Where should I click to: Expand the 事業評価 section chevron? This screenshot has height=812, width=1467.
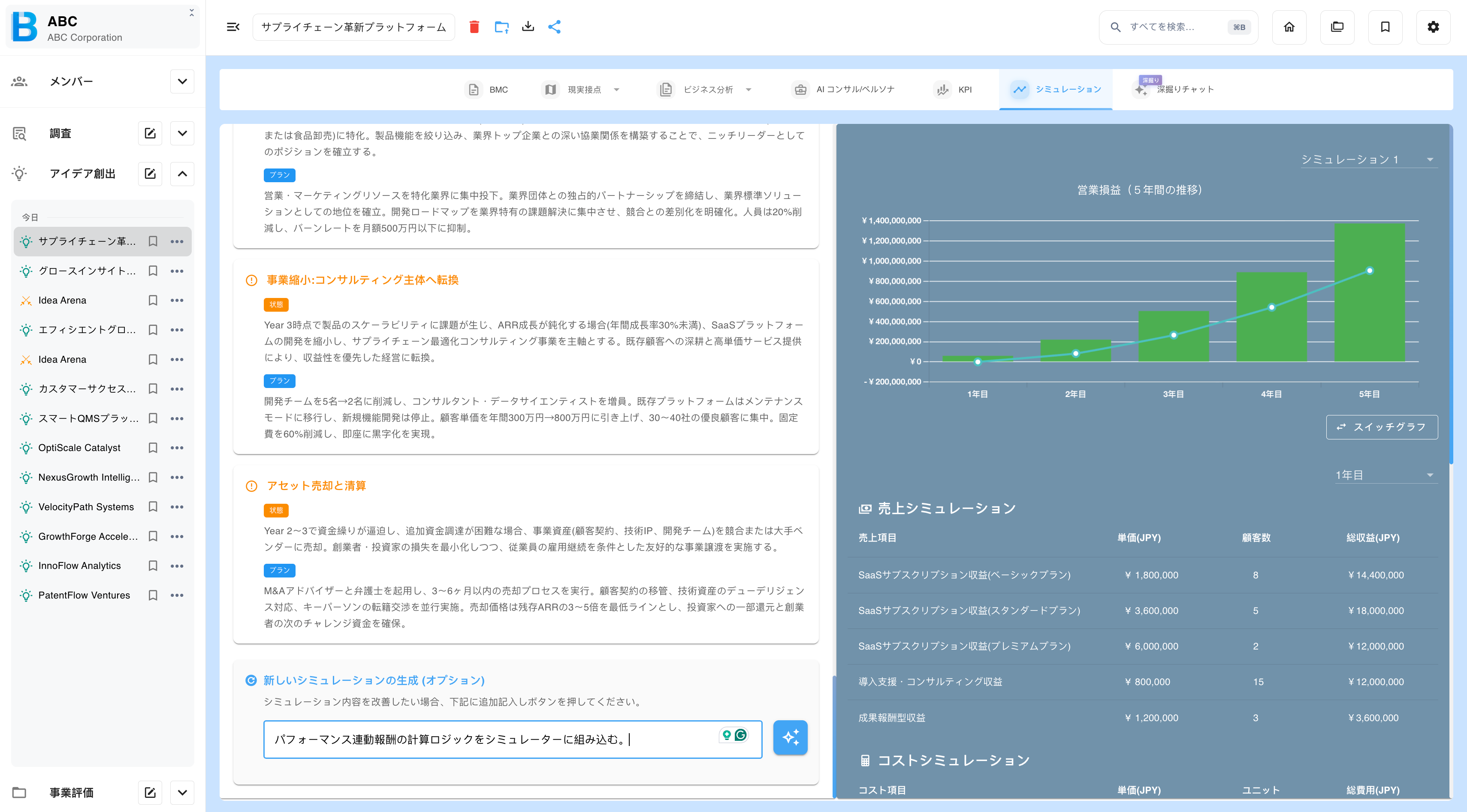click(x=182, y=792)
